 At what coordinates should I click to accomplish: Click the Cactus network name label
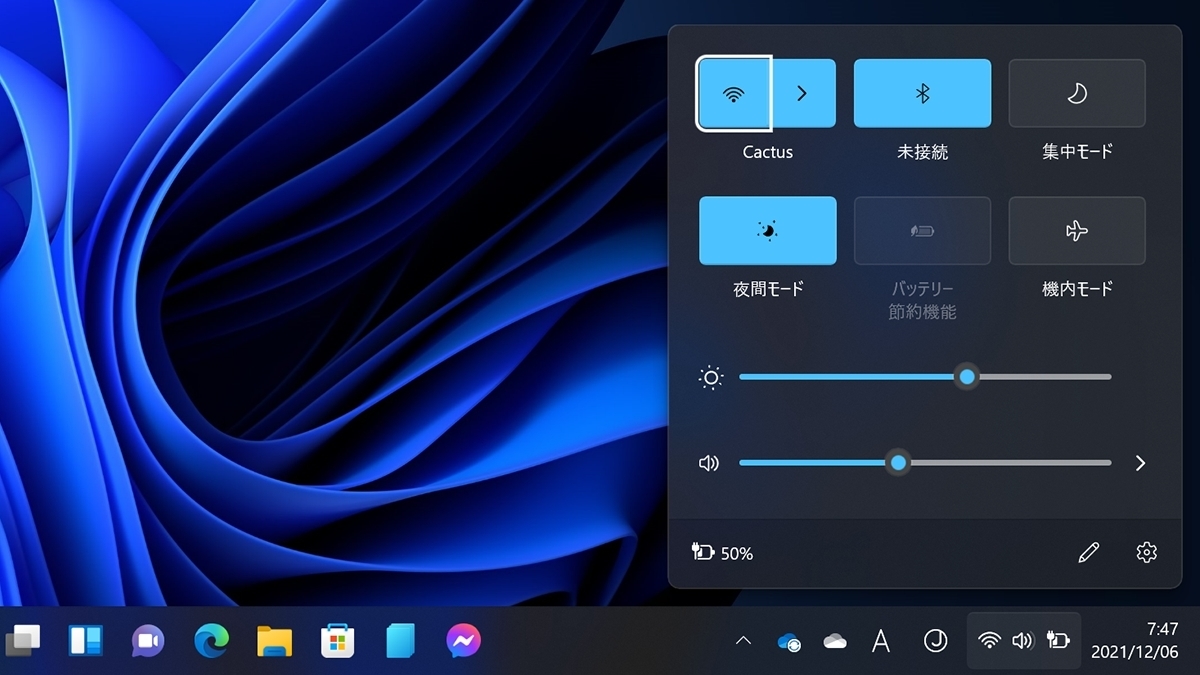(x=768, y=152)
